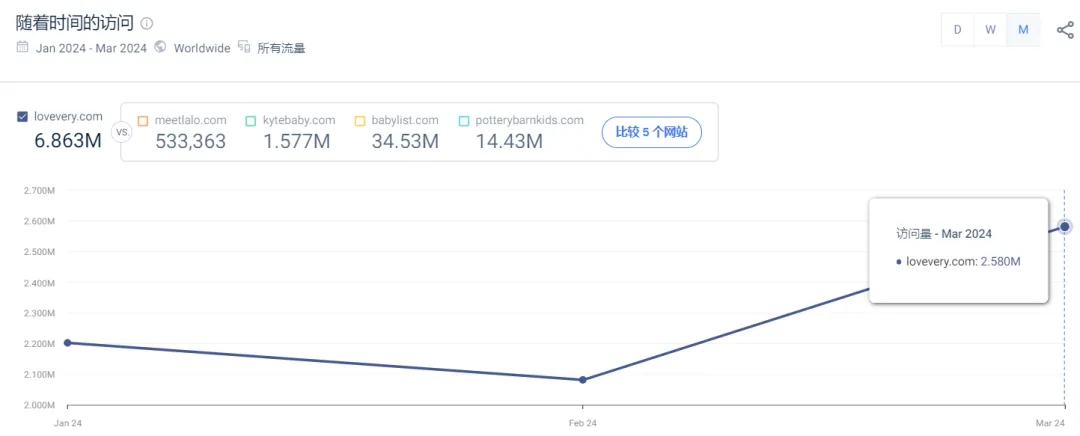1080x436 pixels.
Task: Click the Feb 24 data point on chart
Action: [x=583, y=380]
